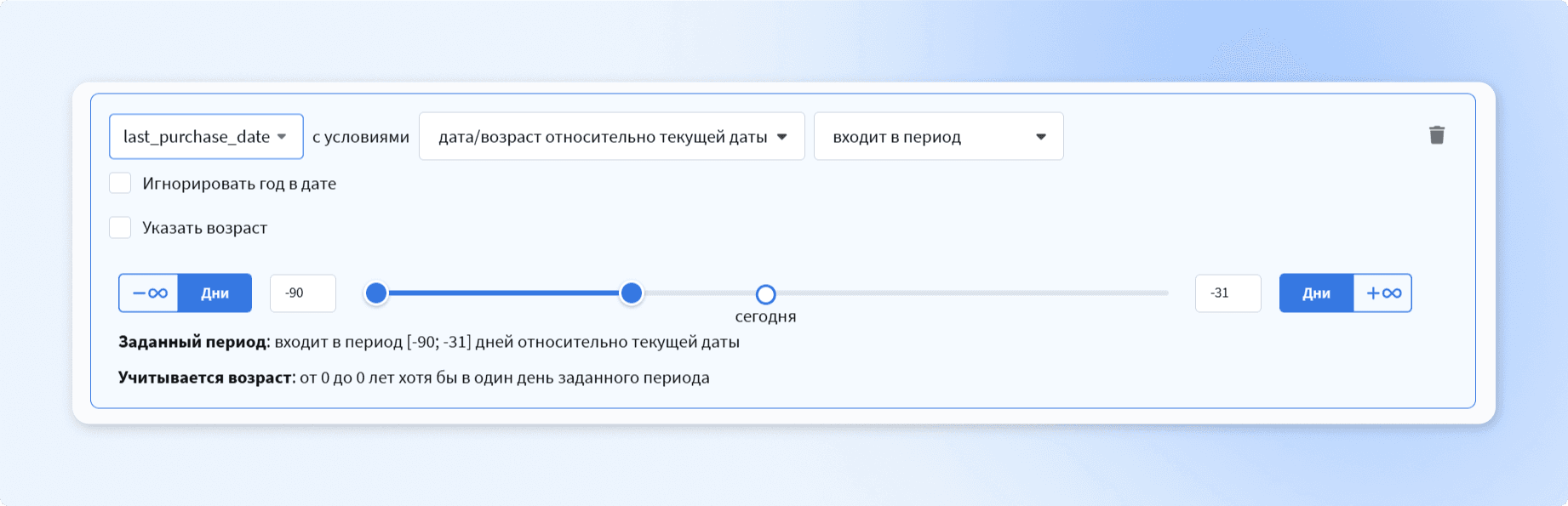Select left Дни toggle button
Viewport: 1568px width, 506px height.
point(215,293)
